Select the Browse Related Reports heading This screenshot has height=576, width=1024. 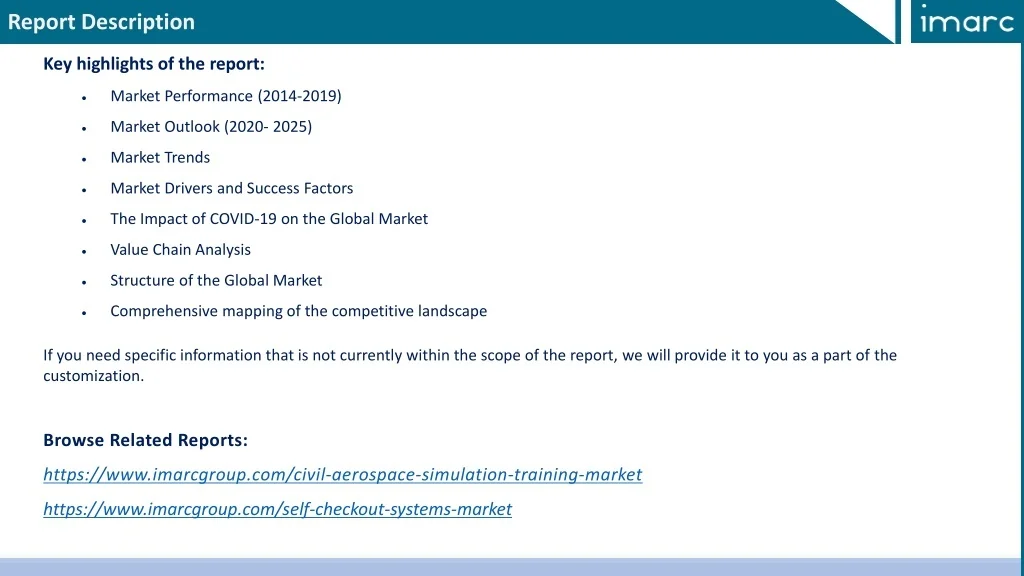tap(145, 440)
